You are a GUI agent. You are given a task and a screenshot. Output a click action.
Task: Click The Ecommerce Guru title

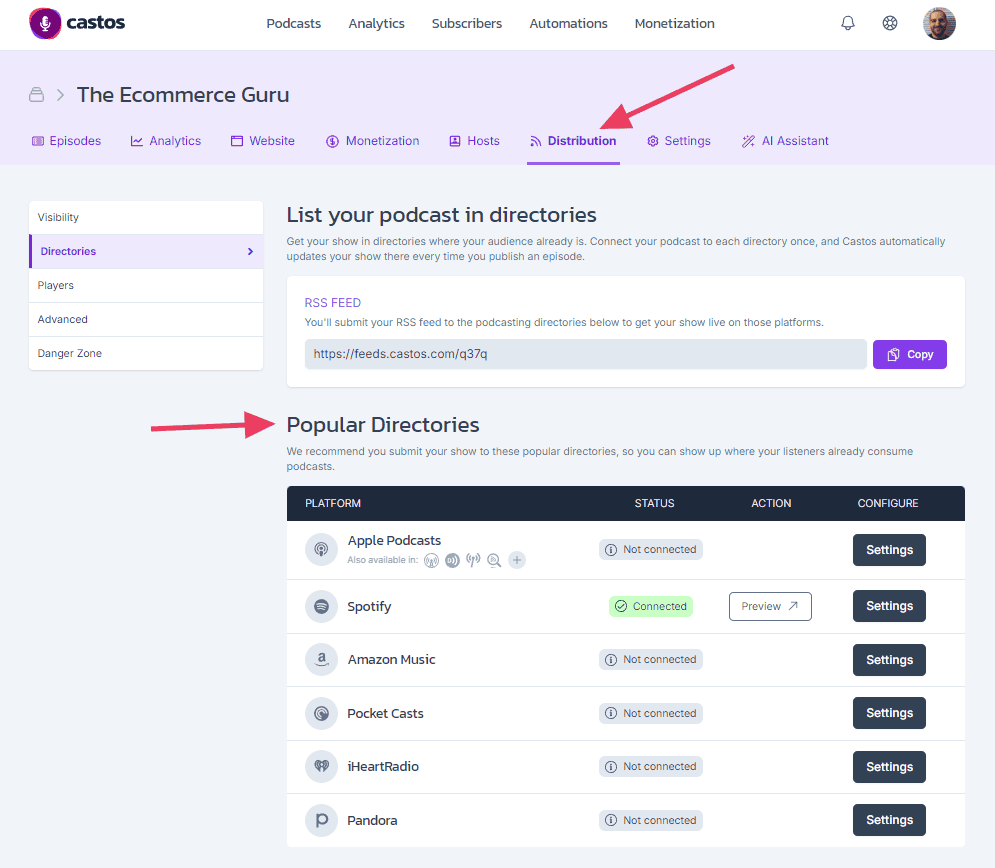tap(183, 95)
